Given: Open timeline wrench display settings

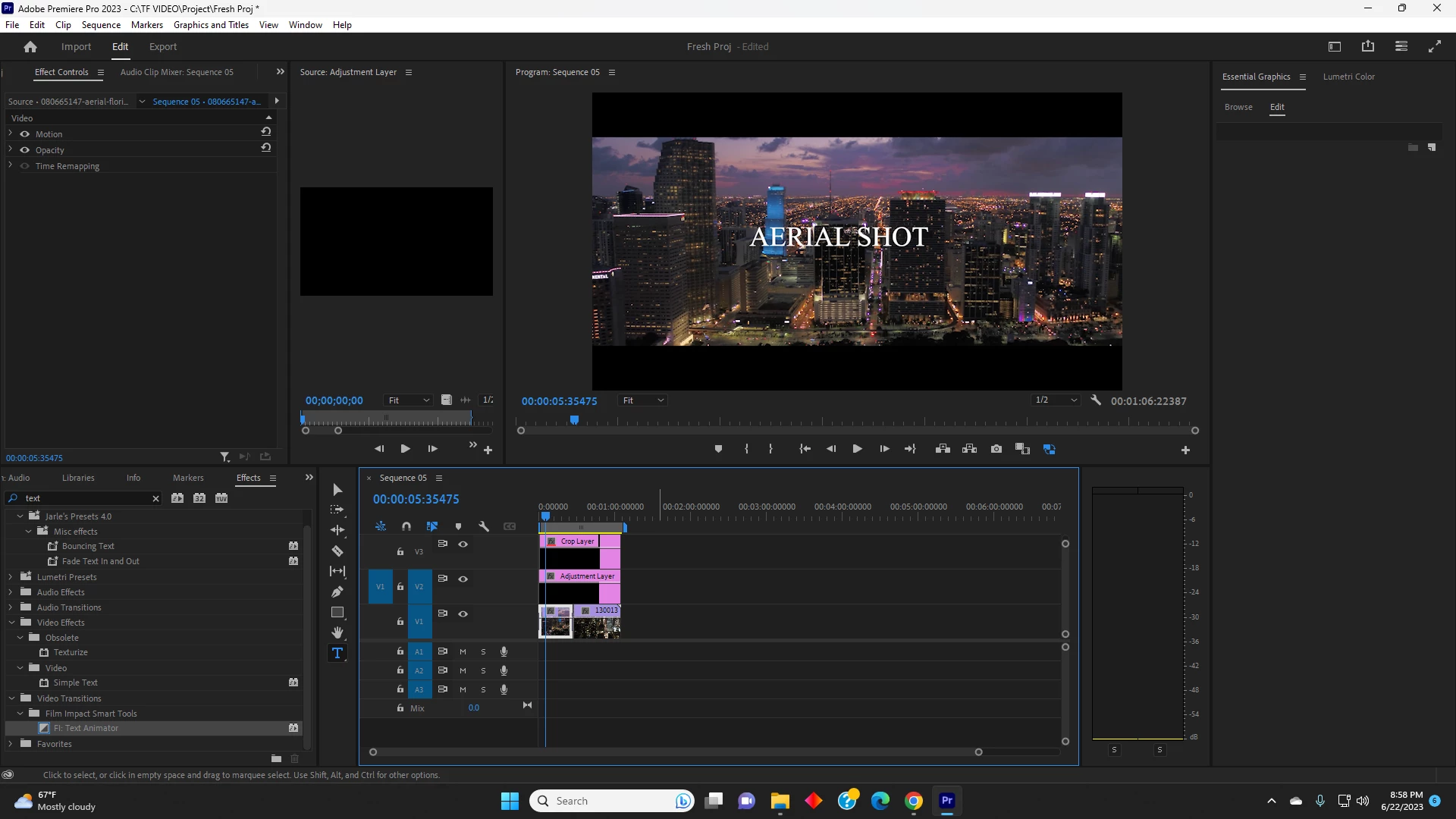Looking at the screenshot, I should [x=484, y=526].
